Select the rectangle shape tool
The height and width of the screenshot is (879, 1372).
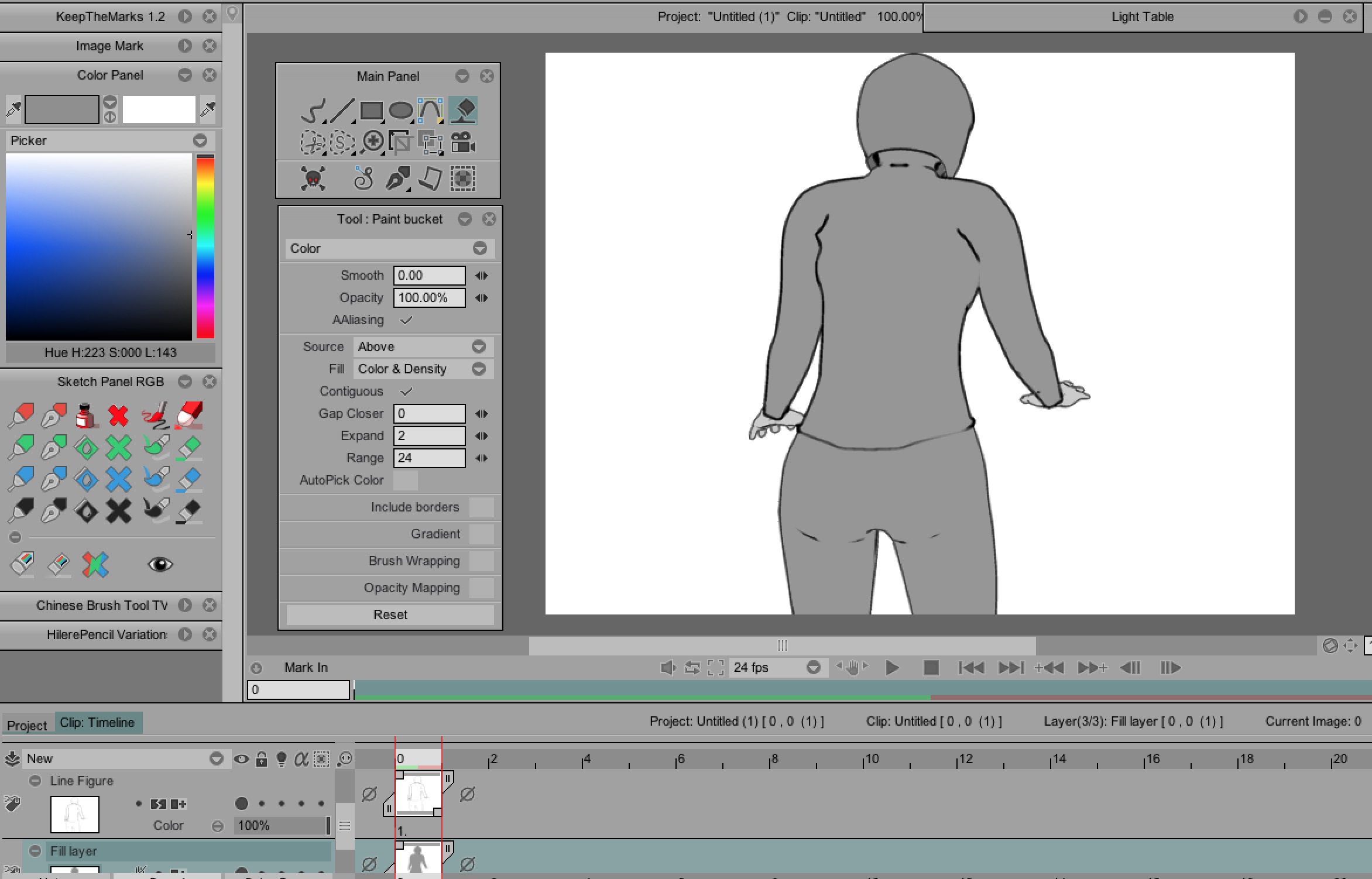(x=372, y=111)
